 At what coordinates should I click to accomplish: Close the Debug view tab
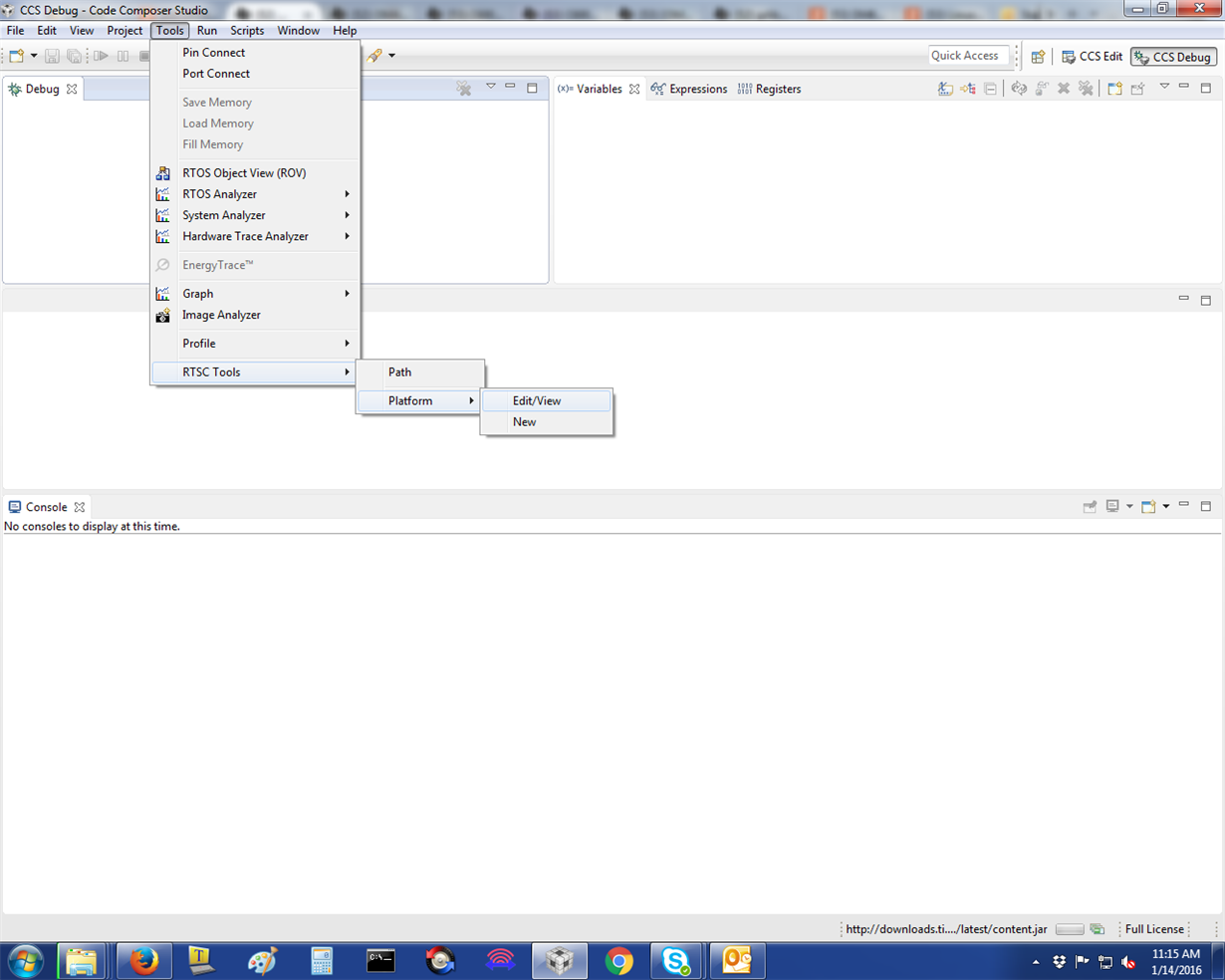(x=72, y=89)
